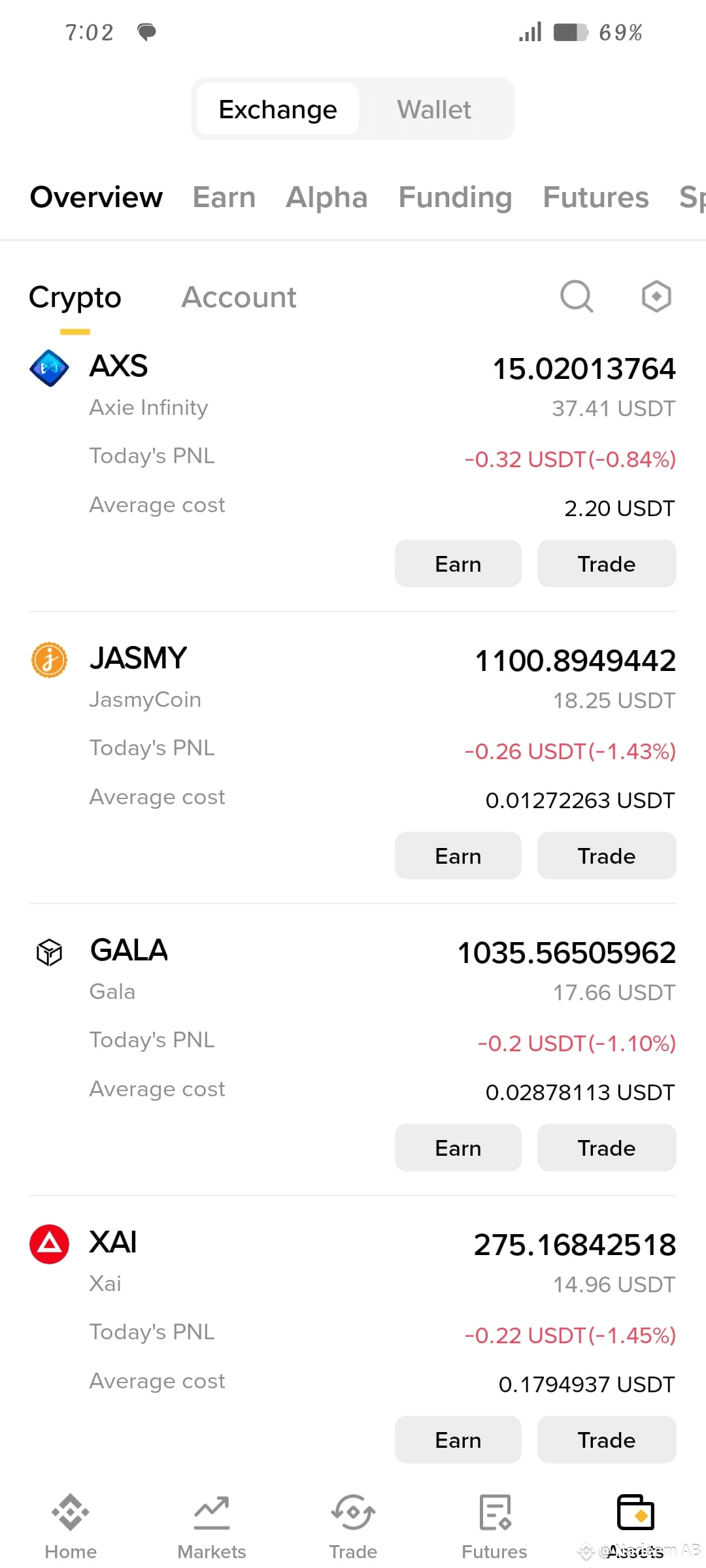The height and width of the screenshot is (1568, 706).
Task: Tap the red XAI coin logo
Action: tap(50, 1244)
